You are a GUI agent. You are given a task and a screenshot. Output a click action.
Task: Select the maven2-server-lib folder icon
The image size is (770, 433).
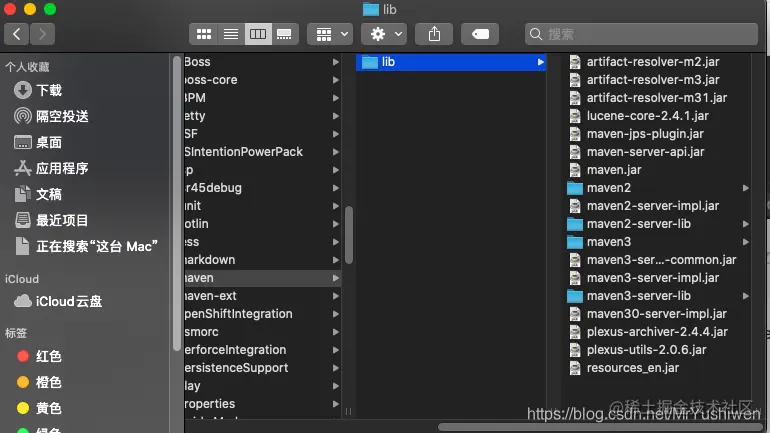tap(575, 224)
